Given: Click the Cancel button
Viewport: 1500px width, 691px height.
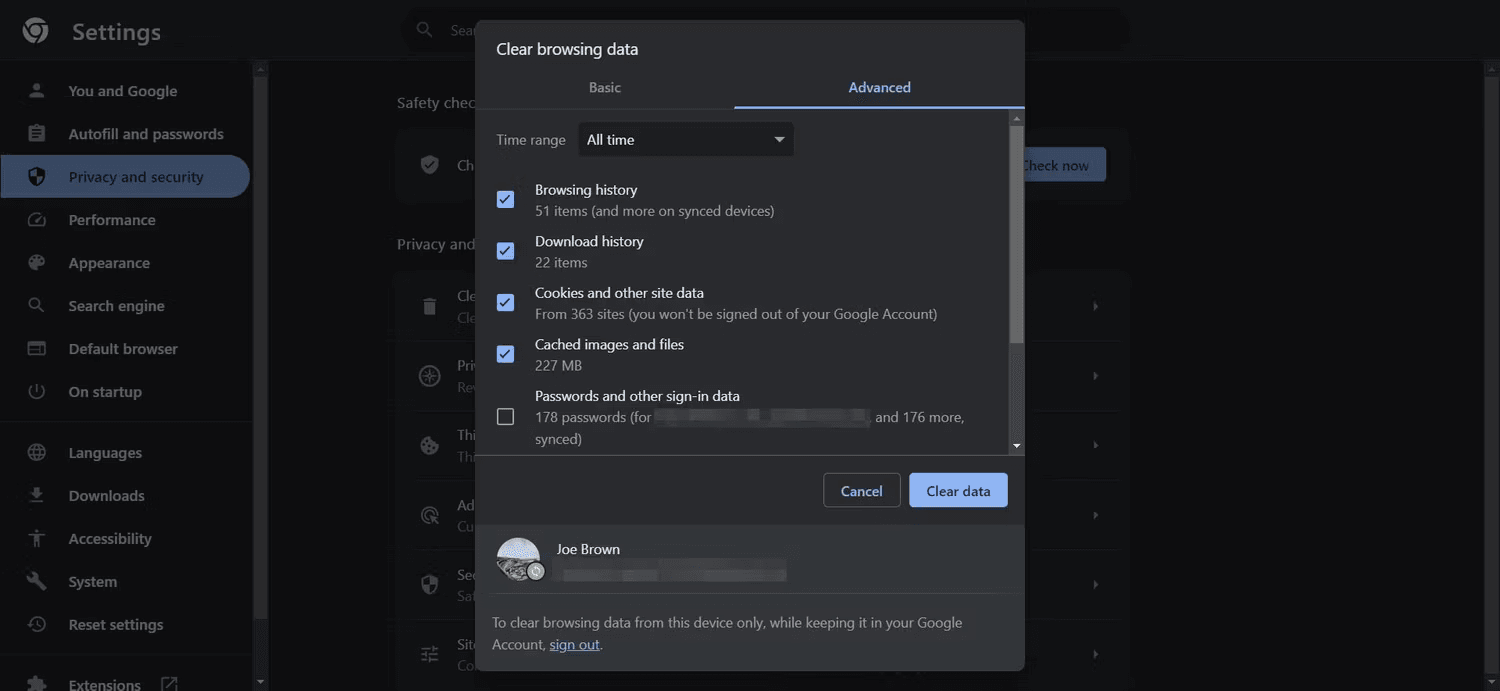Looking at the screenshot, I should (862, 491).
